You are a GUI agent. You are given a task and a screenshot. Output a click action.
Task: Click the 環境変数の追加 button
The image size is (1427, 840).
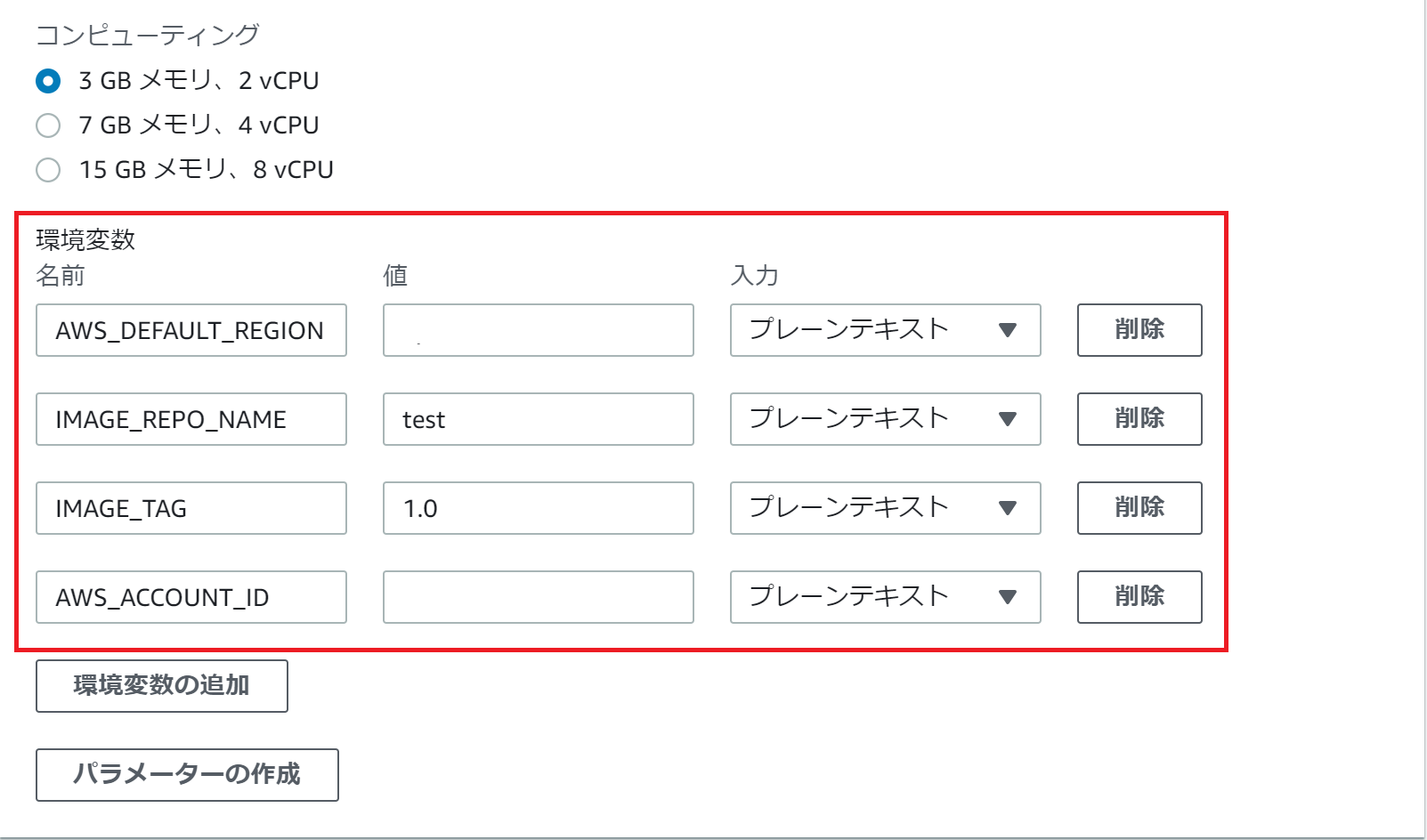pyautogui.click(x=161, y=686)
